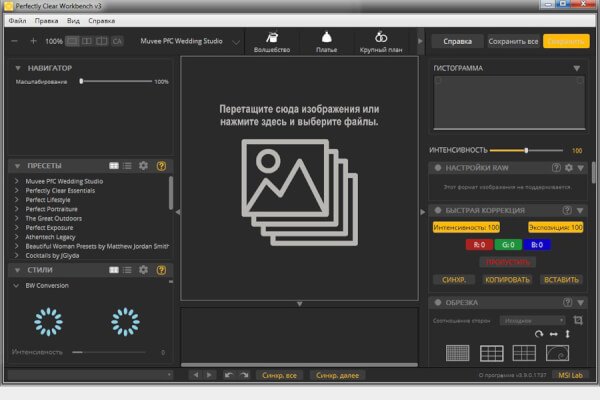Open the Справка menu
The image size is (600, 400).
[101, 21]
